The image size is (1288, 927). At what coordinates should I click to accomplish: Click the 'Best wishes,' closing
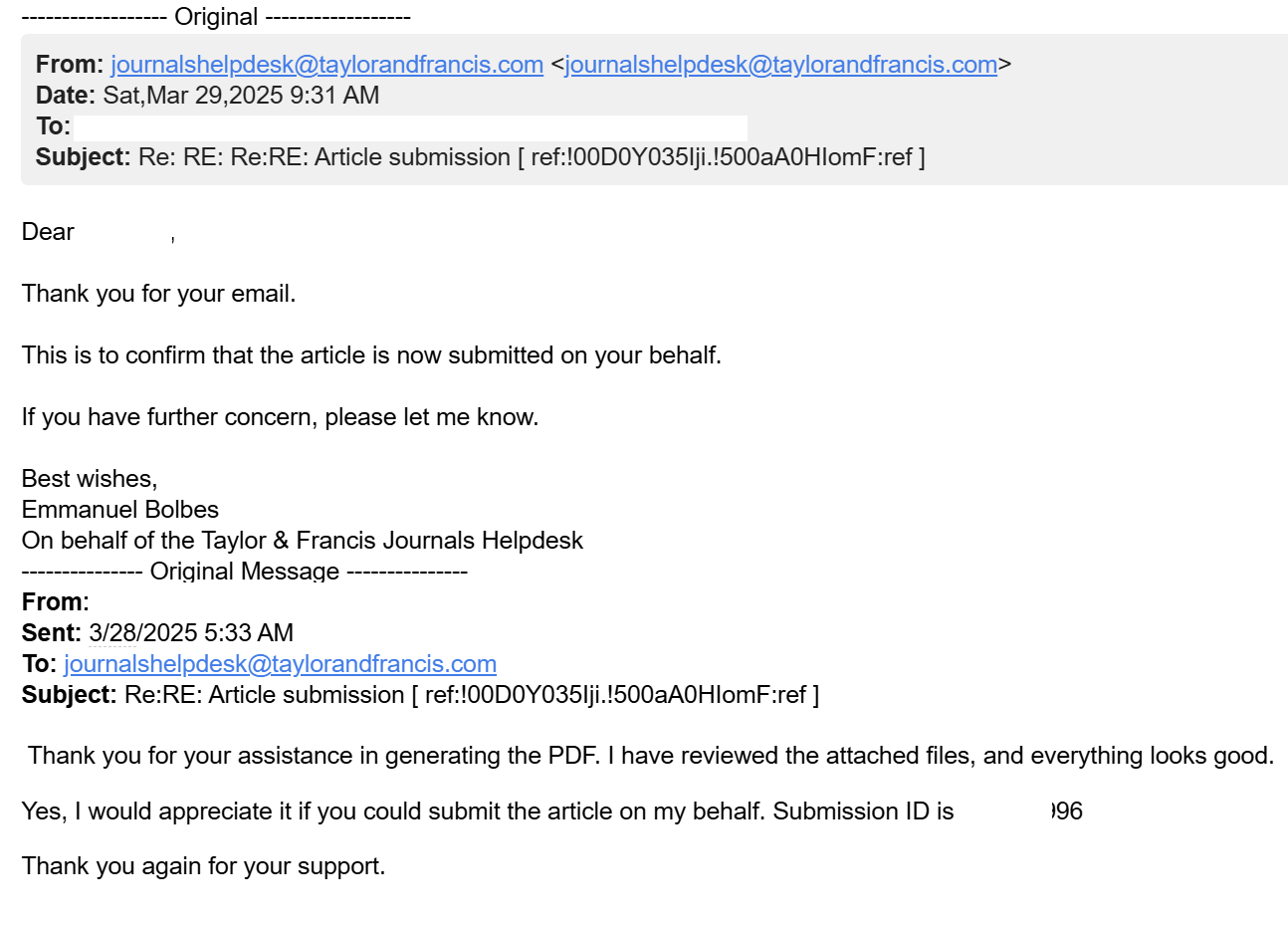click(x=90, y=479)
